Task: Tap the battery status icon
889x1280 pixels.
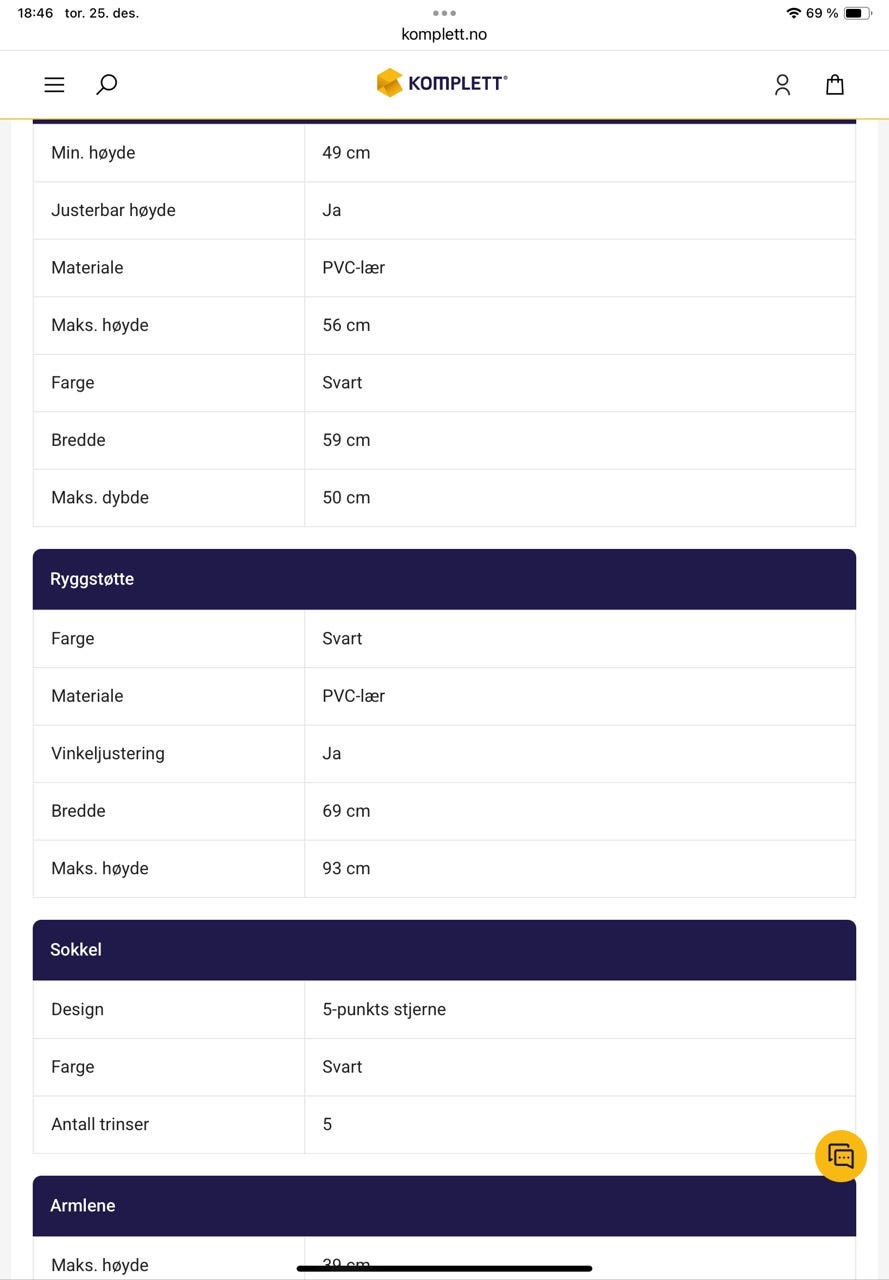Action: tap(857, 13)
